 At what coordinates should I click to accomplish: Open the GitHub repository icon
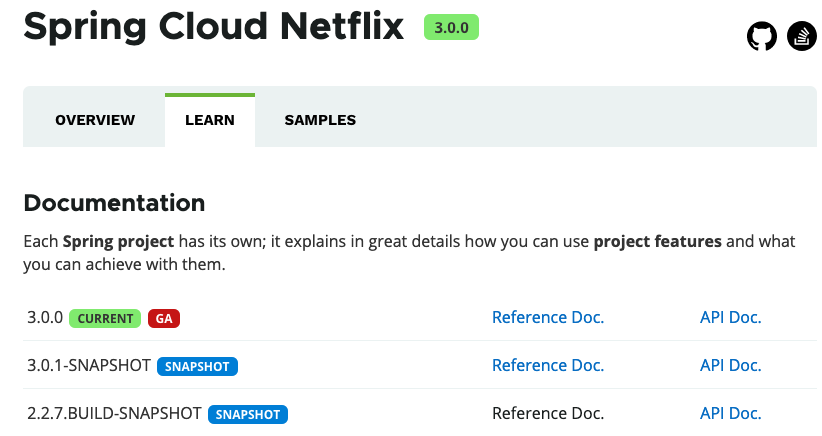pyautogui.click(x=762, y=36)
